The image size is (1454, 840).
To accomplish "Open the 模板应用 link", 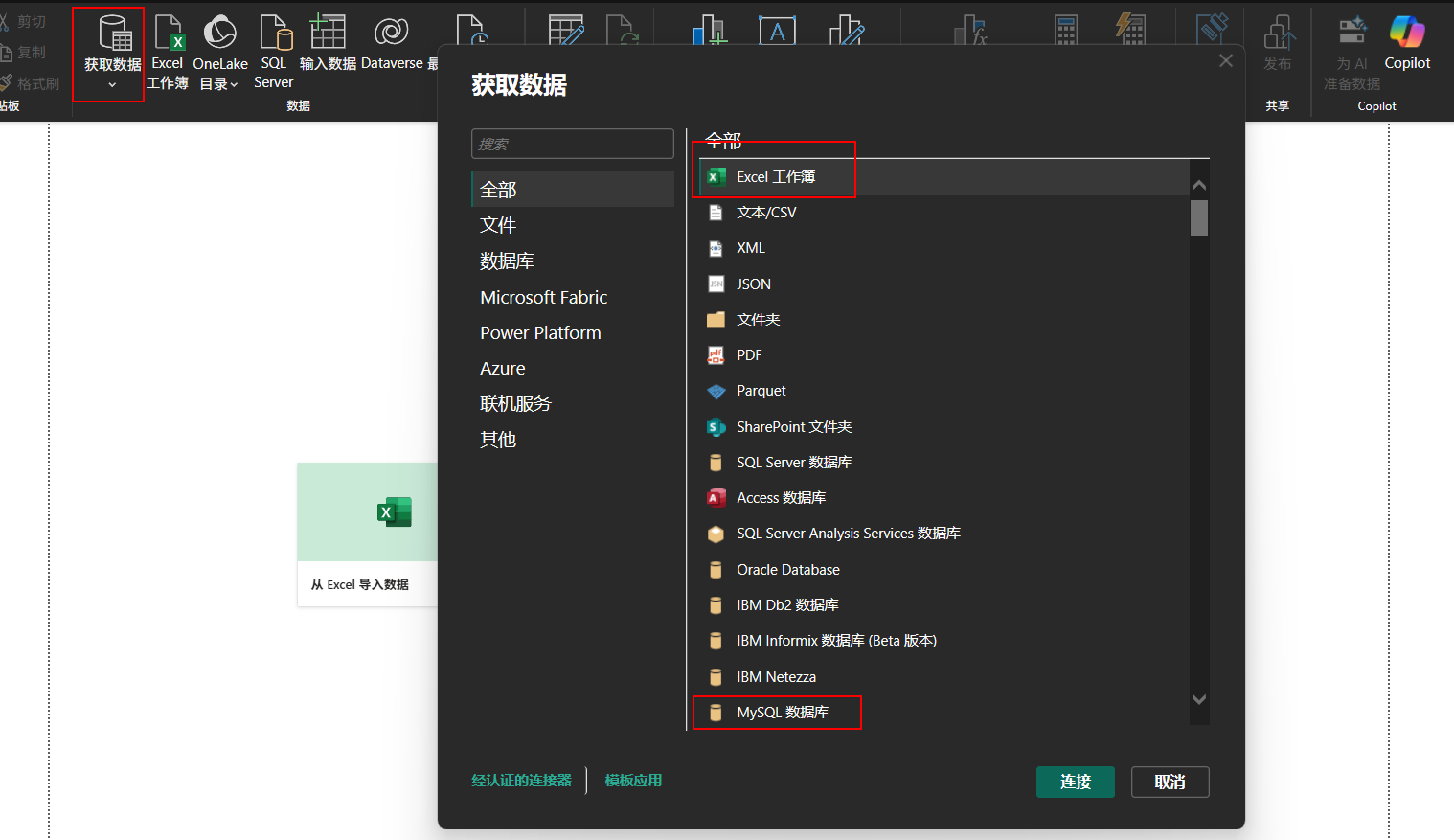I will click(x=633, y=781).
